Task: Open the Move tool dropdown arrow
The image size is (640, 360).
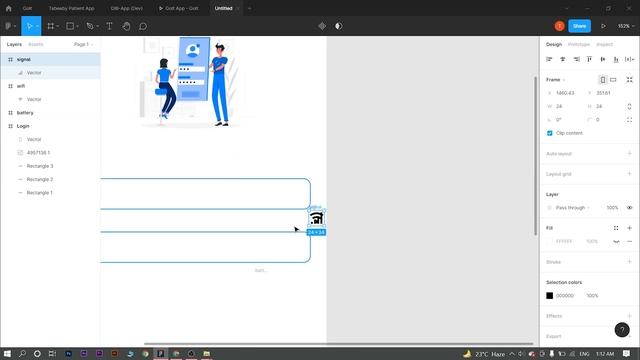Action: click(x=37, y=26)
